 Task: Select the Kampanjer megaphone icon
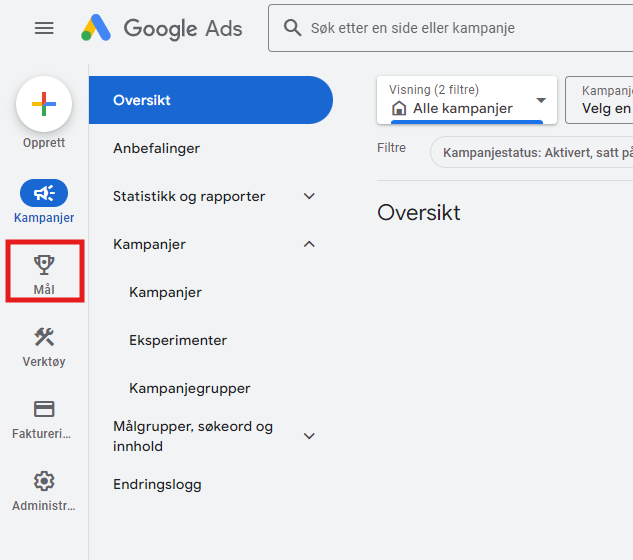[x=44, y=193]
